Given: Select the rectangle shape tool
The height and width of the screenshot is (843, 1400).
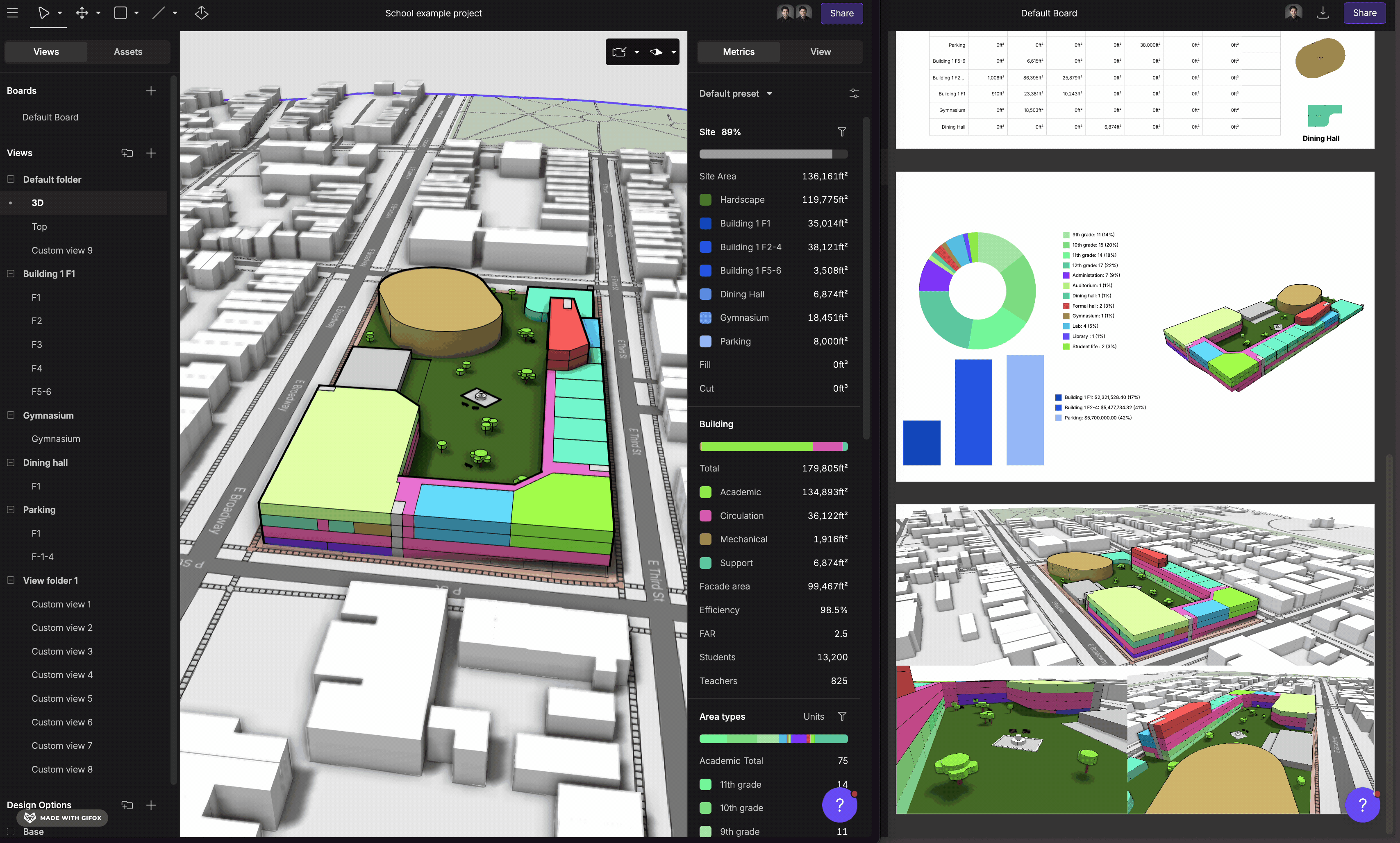Looking at the screenshot, I should click(120, 13).
